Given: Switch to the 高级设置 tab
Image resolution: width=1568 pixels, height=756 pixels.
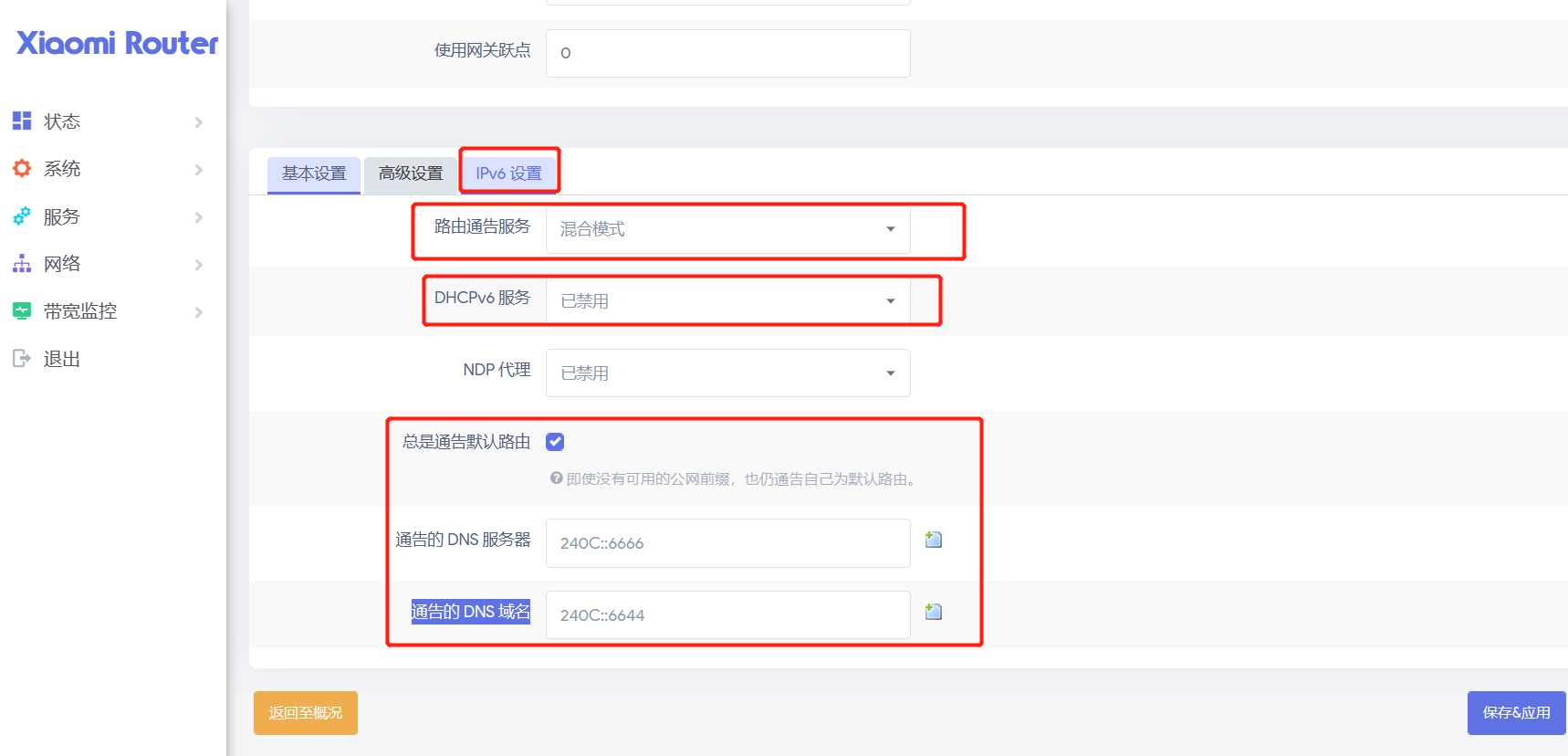Looking at the screenshot, I should coord(411,173).
